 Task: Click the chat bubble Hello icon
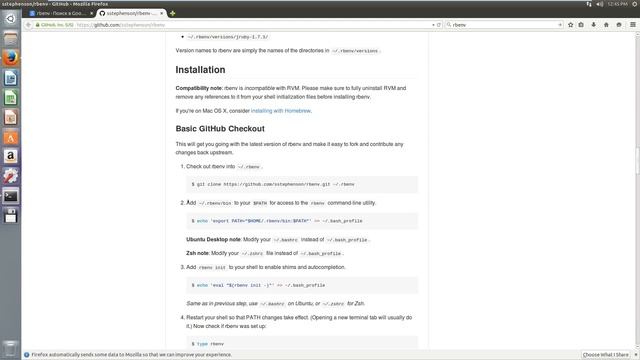(619, 25)
